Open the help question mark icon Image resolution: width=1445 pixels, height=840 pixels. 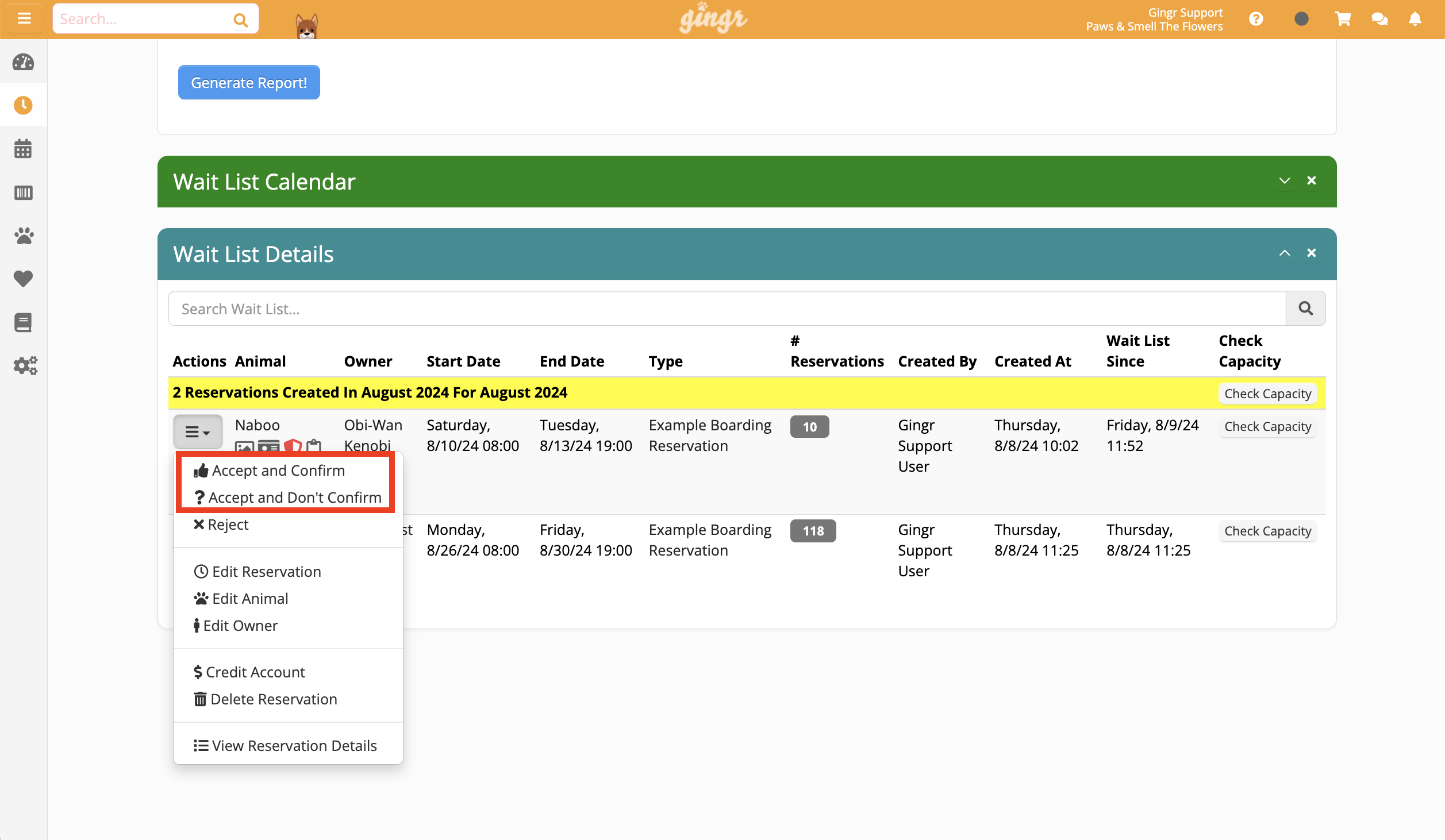pos(1256,19)
